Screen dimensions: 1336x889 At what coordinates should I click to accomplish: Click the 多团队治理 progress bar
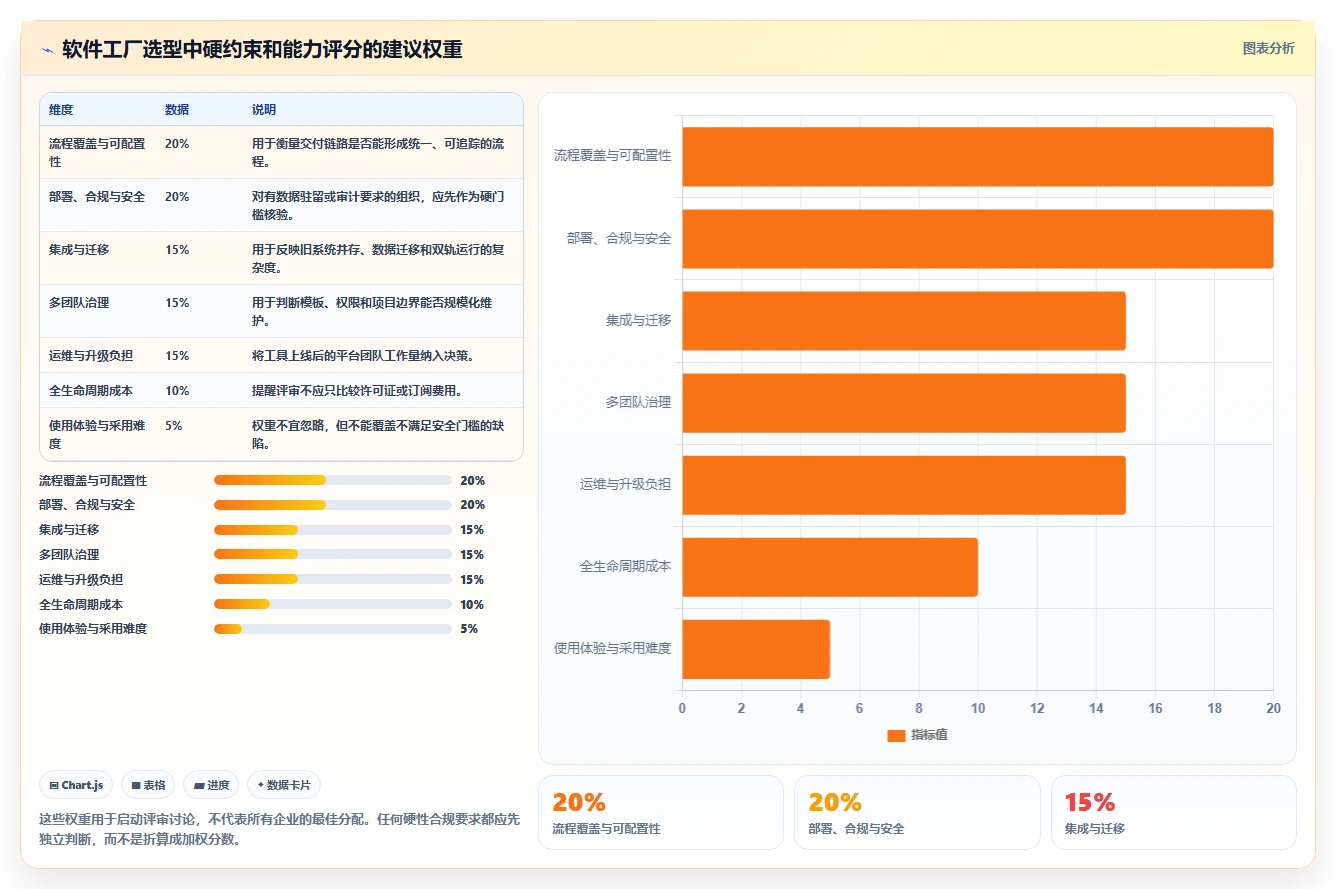[x=333, y=554]
